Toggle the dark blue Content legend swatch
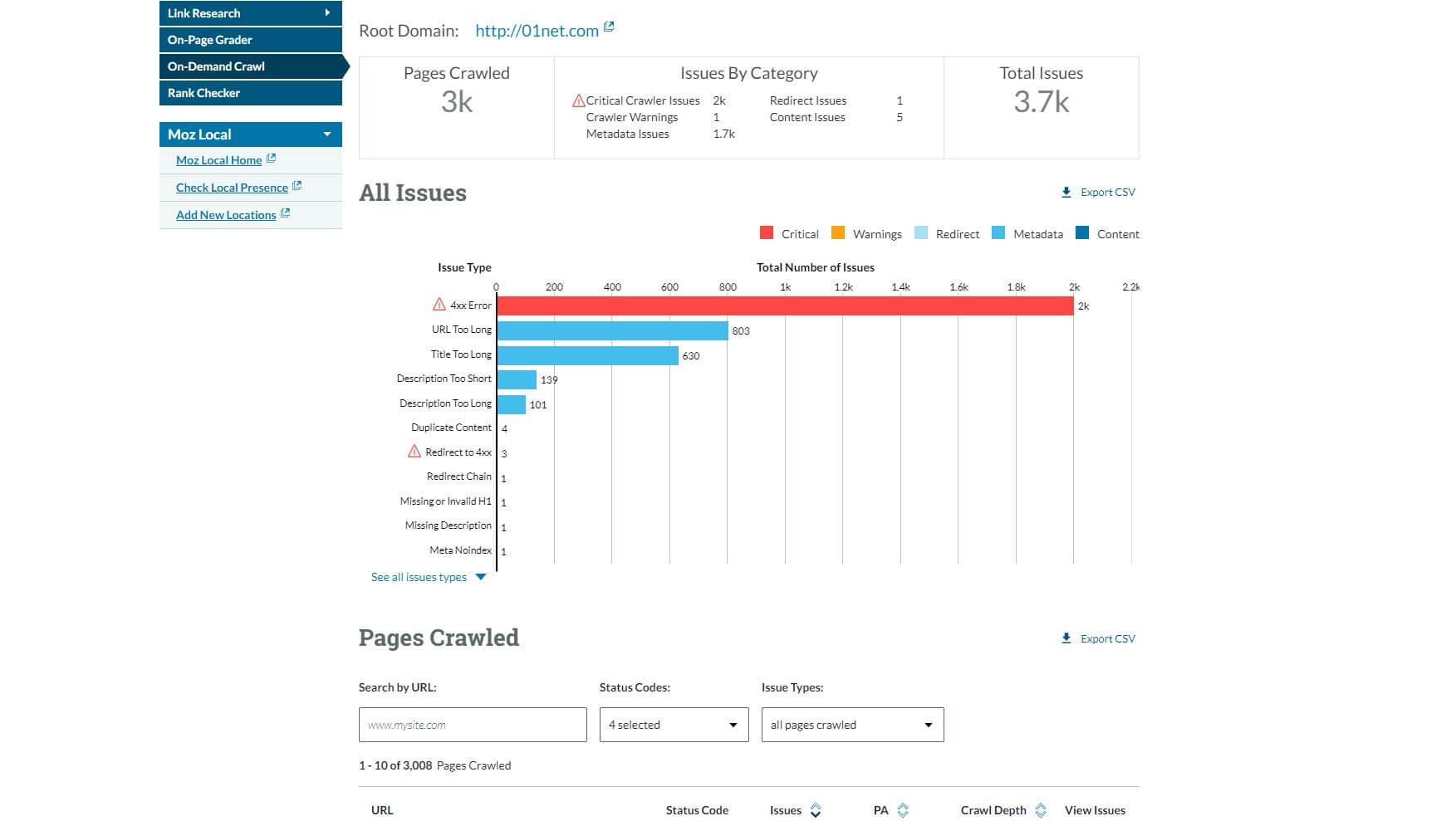 tap(1082, 232)
